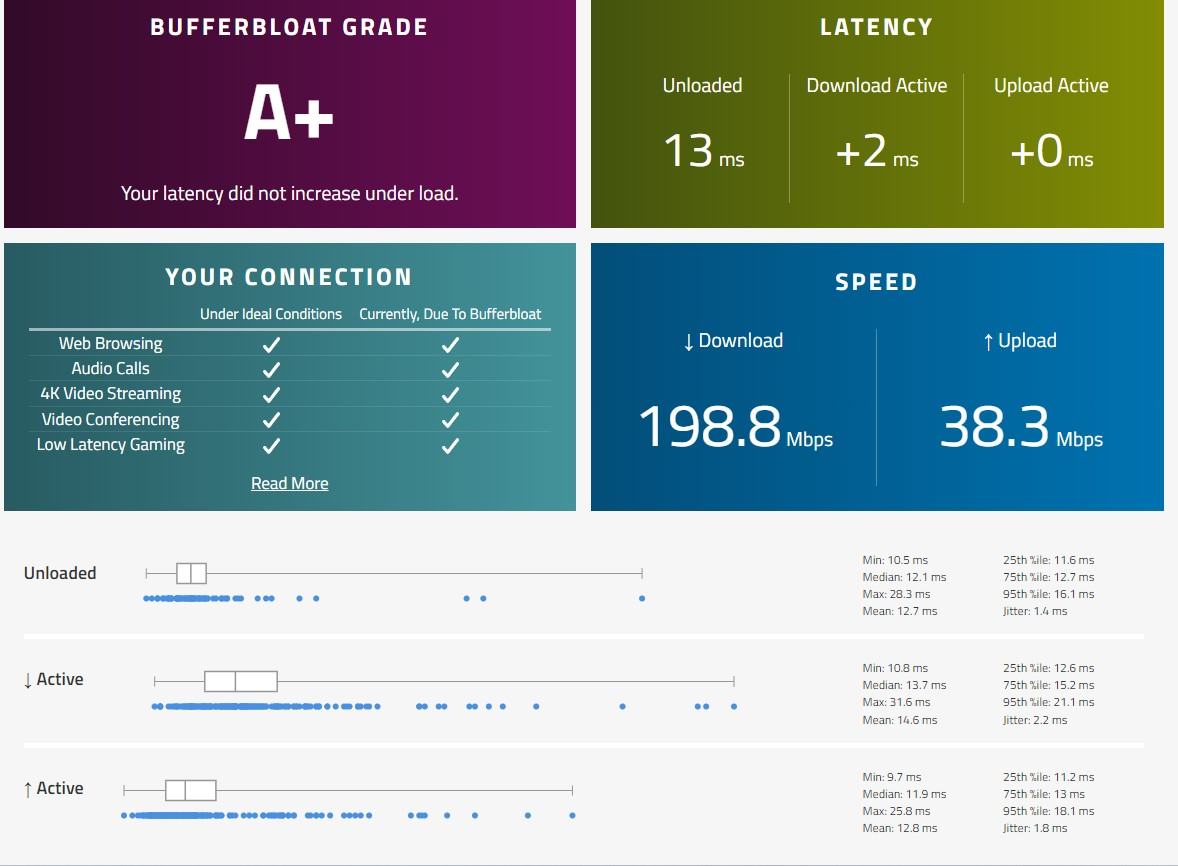The height and width of the screenshot is (866, 1178).
Task: Click the Unloaded Mean: 12.7 ms stat
Action: pyautogui.click(x=900, y=611)
